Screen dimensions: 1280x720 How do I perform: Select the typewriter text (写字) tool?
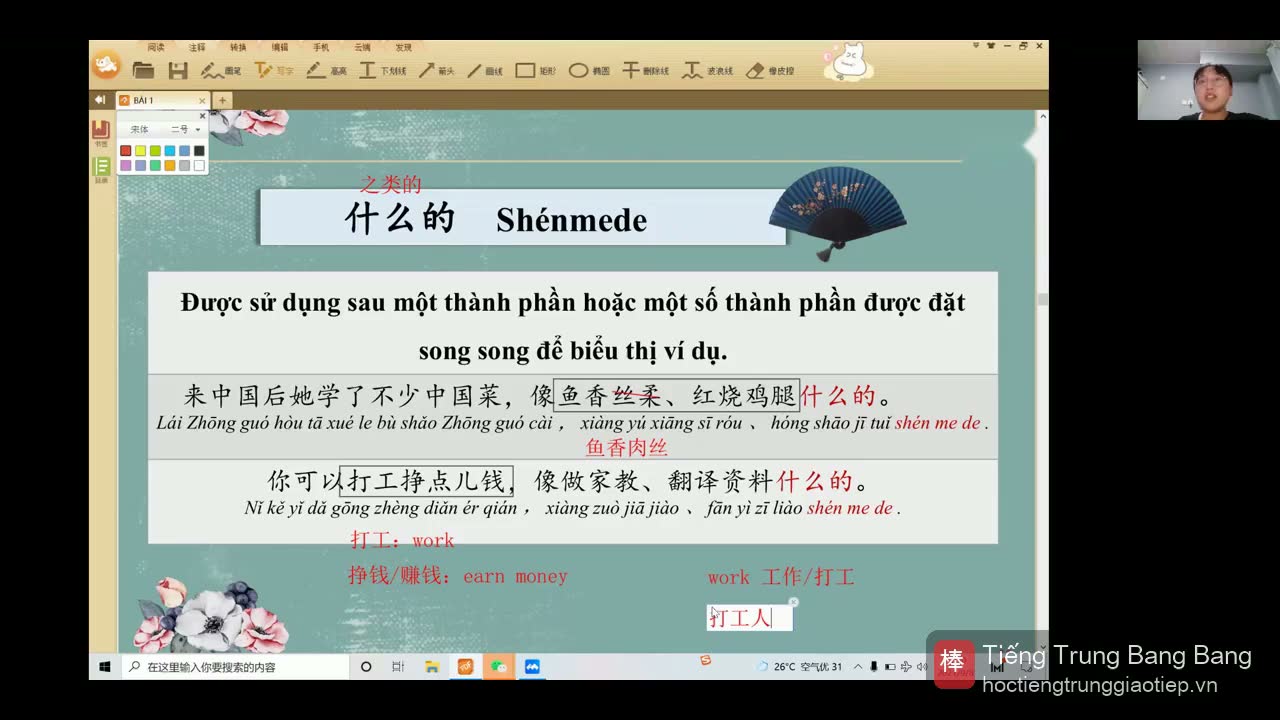[274, 70]
